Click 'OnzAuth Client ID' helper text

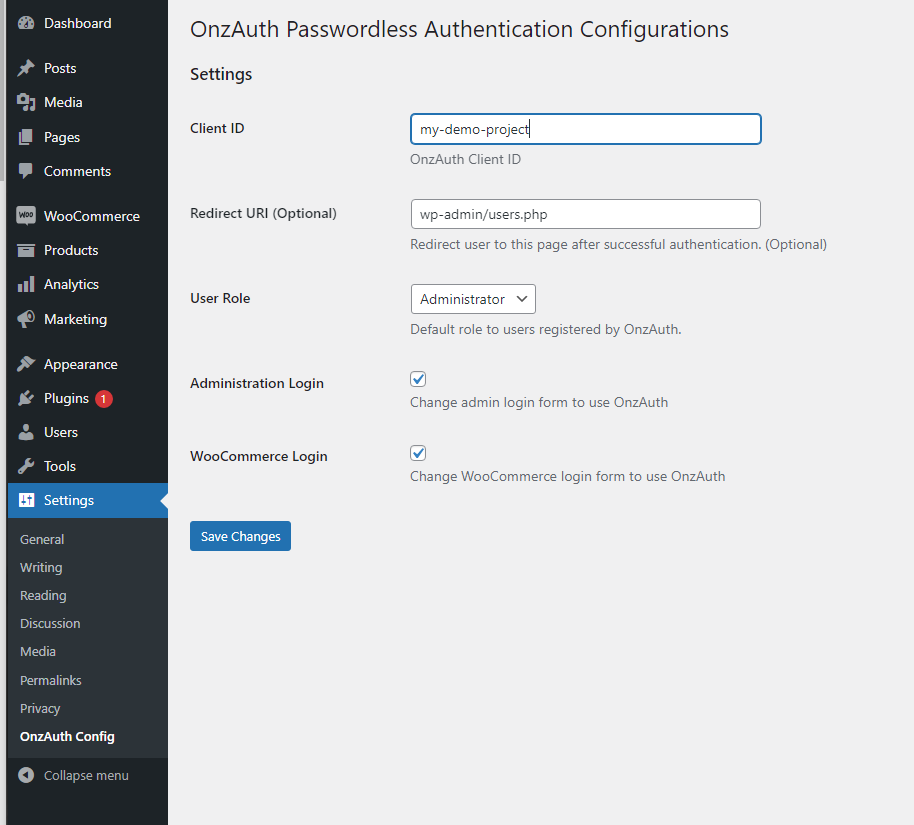[x=465, y=159]
